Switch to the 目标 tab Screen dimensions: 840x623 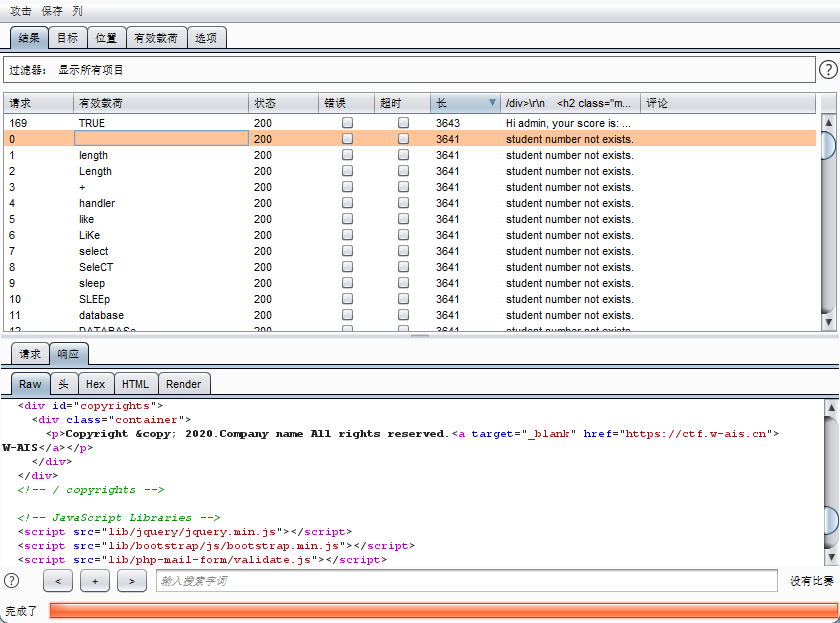click(x=68, y=38)
